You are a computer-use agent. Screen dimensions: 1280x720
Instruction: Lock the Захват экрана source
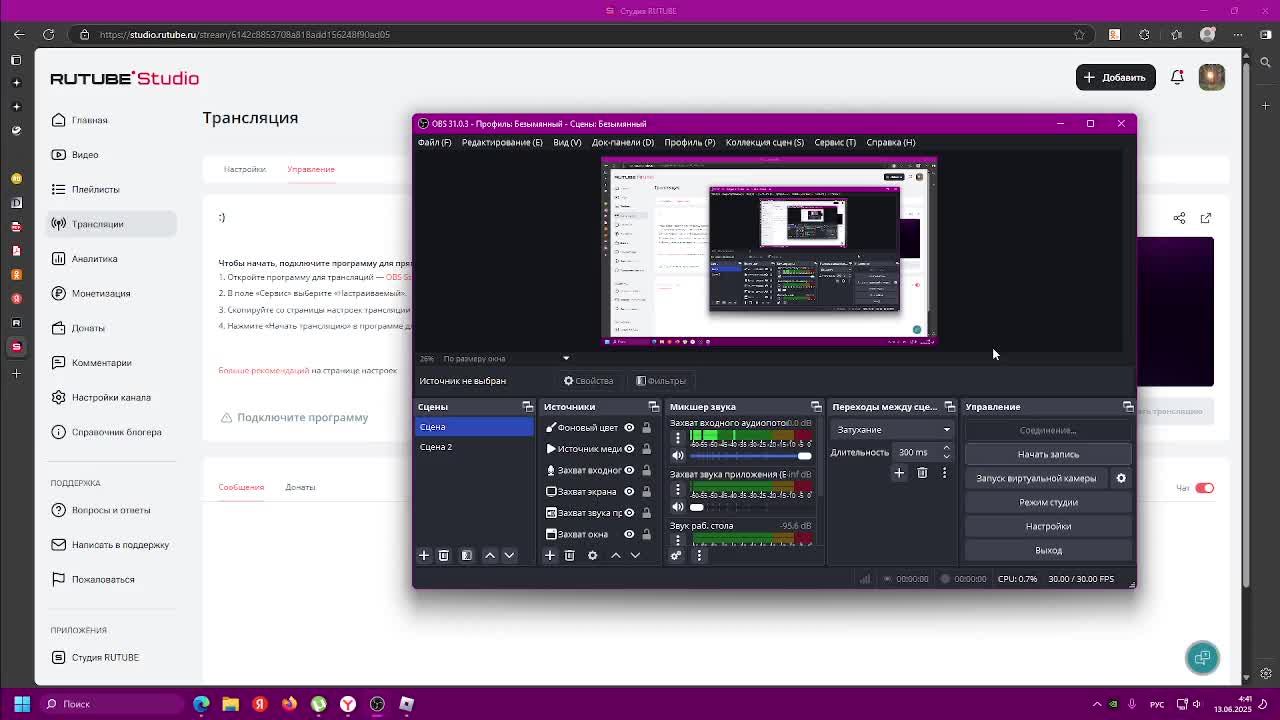tap(646, 492)
